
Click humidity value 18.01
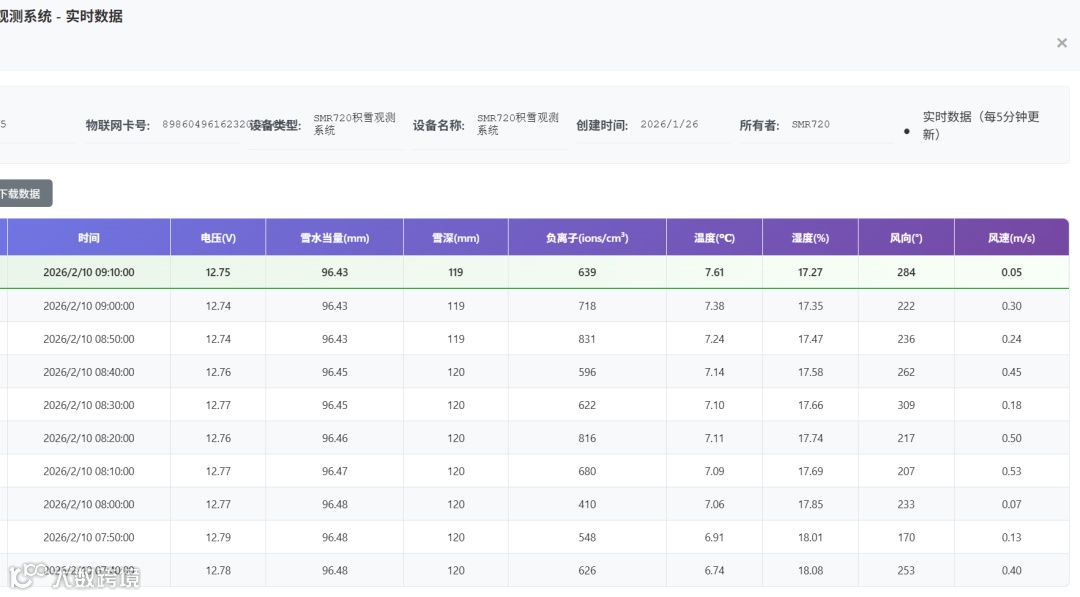click(x=810, y=537)
